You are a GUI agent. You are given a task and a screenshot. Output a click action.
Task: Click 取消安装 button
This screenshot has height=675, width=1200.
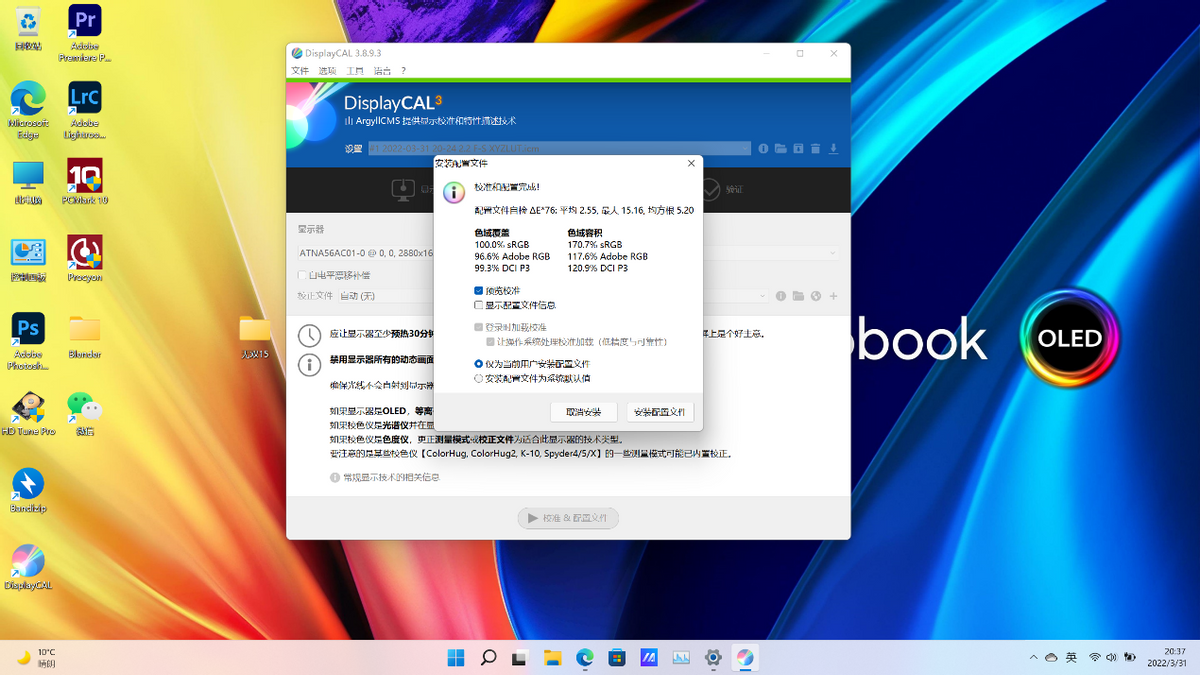[583, 412]
